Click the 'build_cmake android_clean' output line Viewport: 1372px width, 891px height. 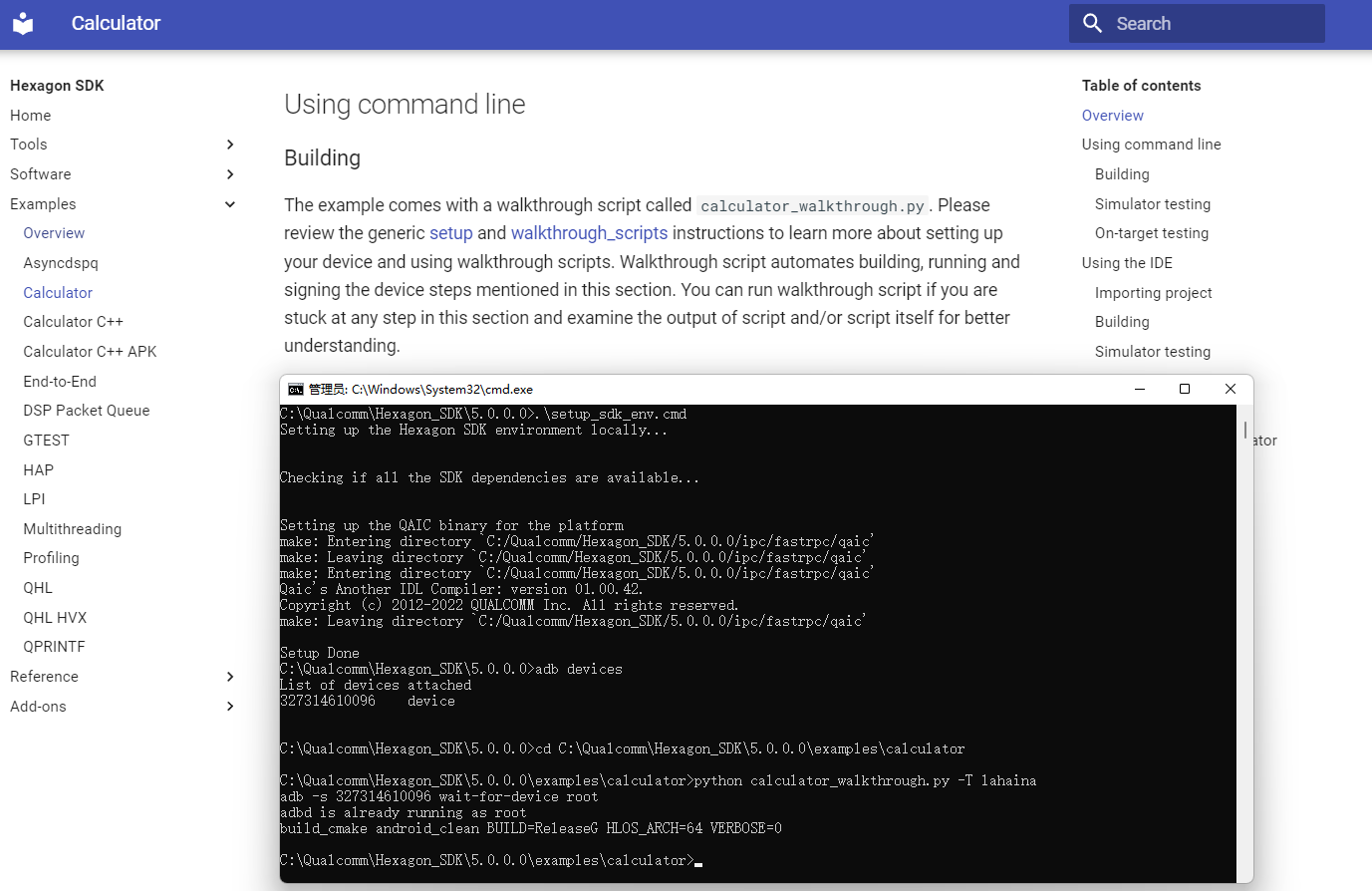[x=531, y=829]
